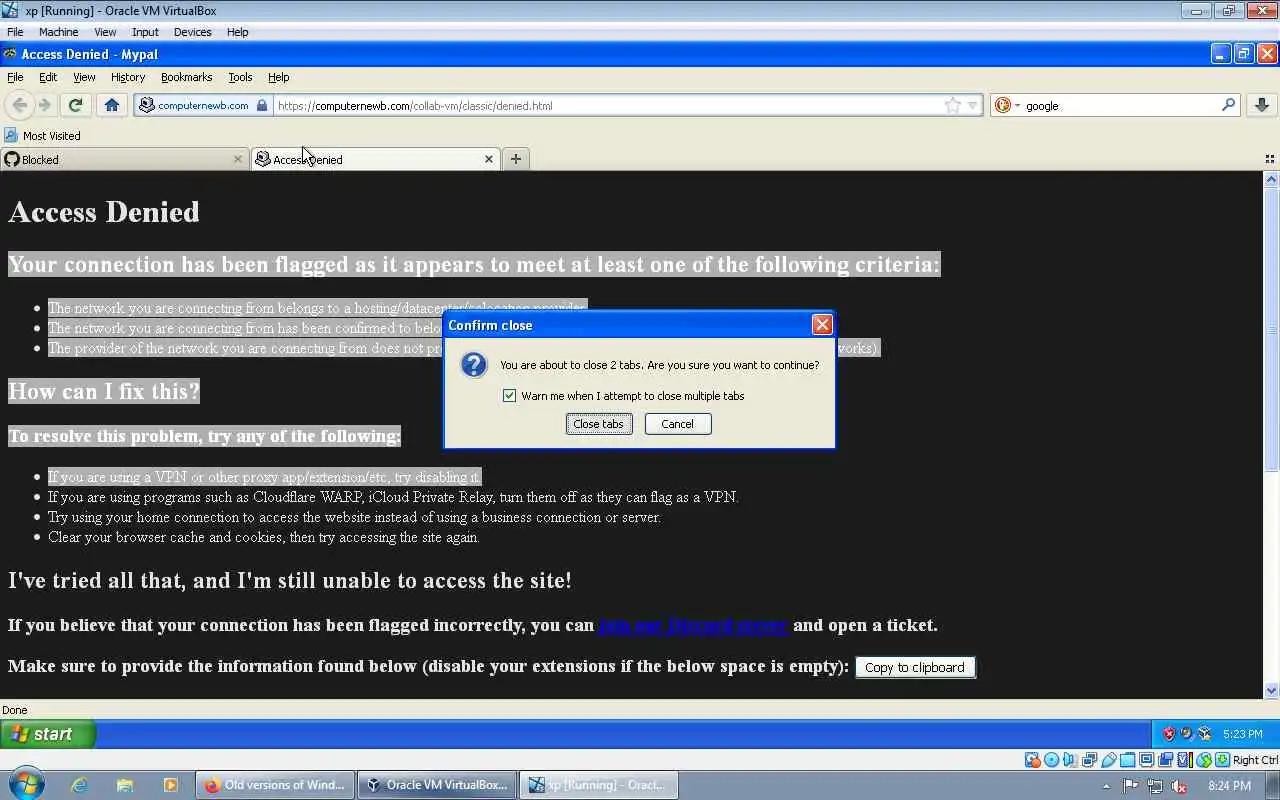Click the host Windows Start orb
The height and width of the screenshot is (800, 1280).
(x=25, y=784)
